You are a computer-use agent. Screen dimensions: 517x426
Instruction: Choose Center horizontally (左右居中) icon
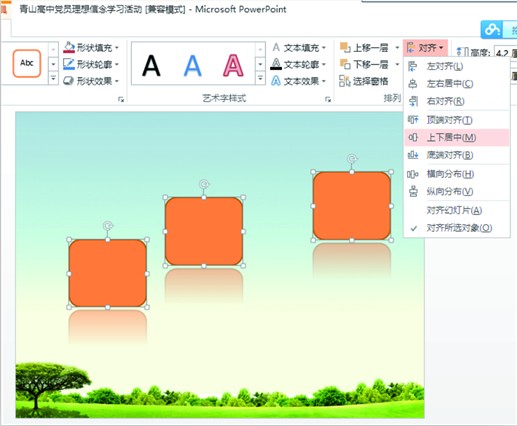413,84
